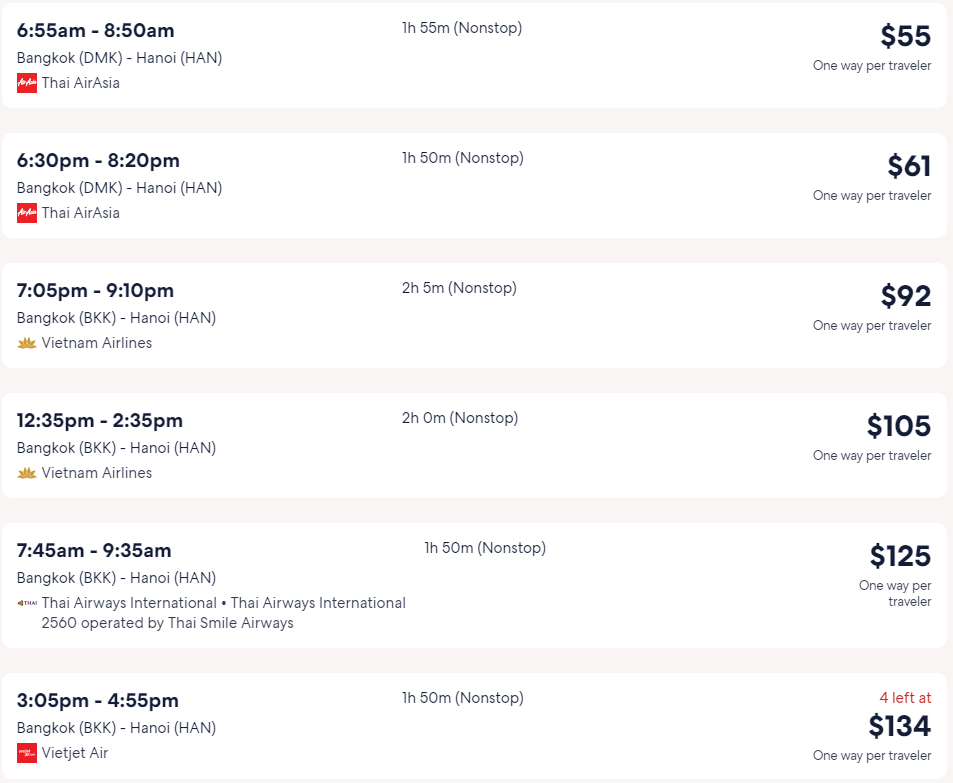The image size is (953, 783).
Task: Click the $55 price
Action: click(906, 36)
